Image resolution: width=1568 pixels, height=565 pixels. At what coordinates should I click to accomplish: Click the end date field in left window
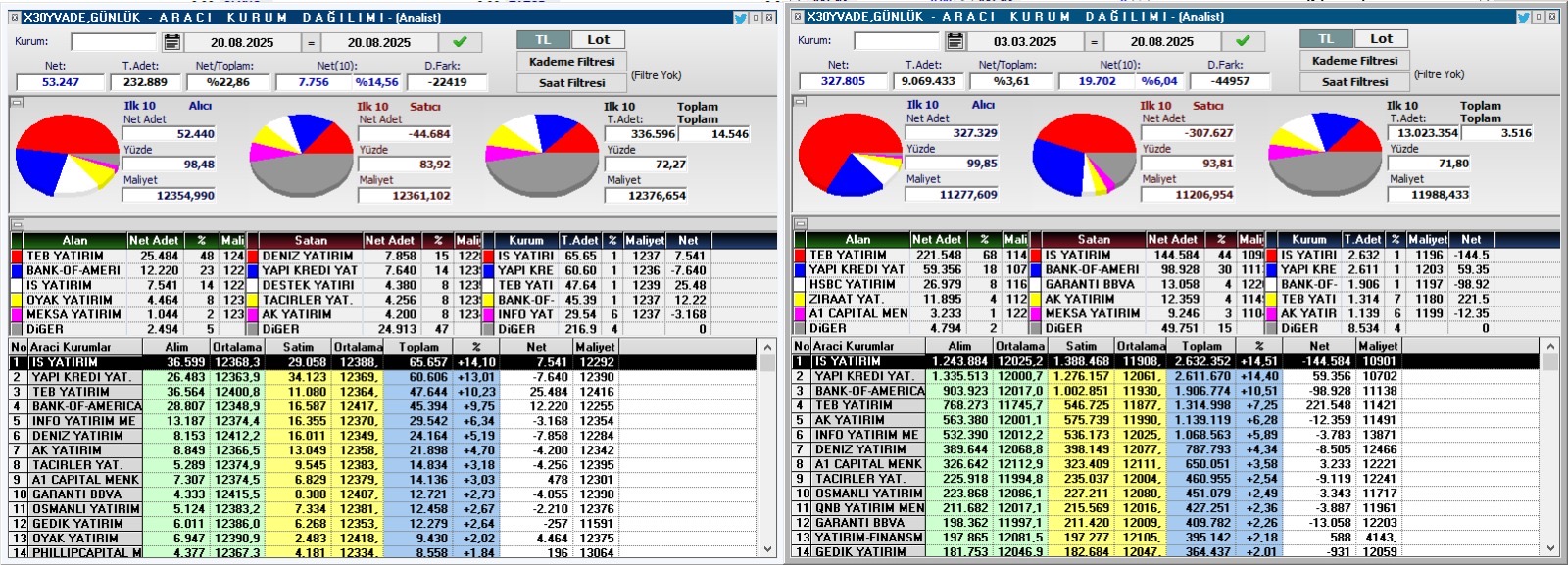click(x=379, y=42)
